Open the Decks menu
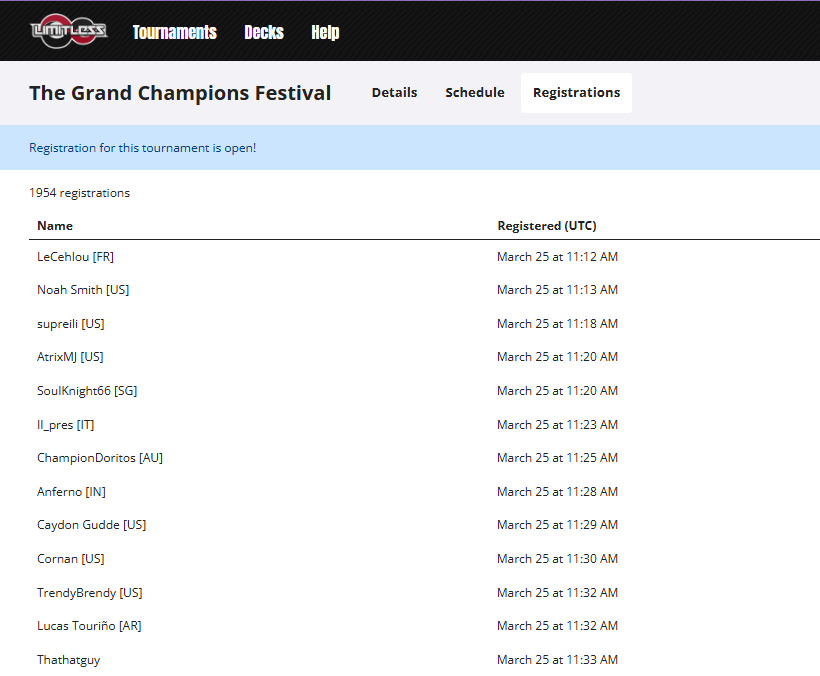 (x=264, y=32)
